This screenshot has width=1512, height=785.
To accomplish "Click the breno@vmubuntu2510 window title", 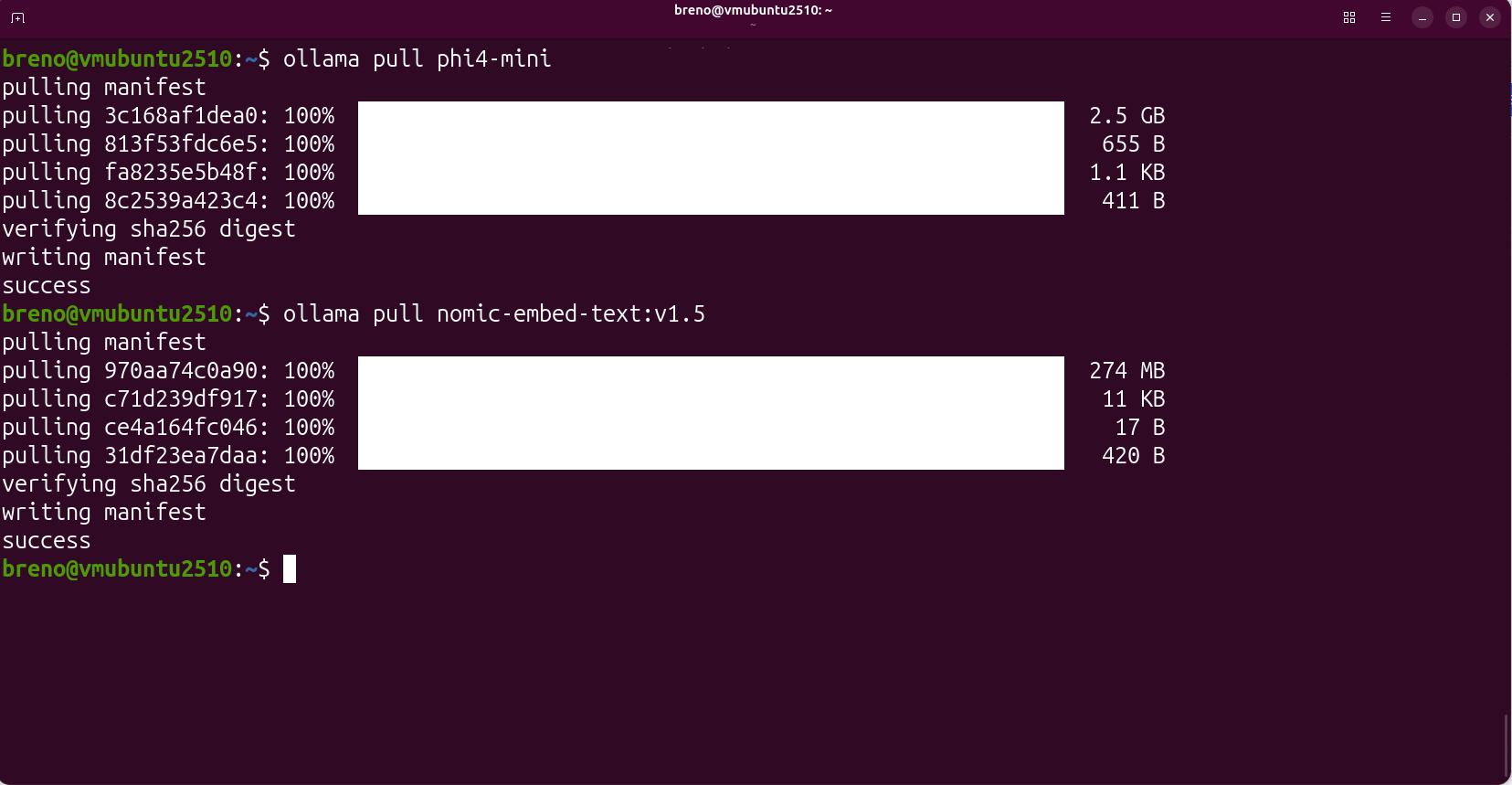I will (x=753, y=10).
